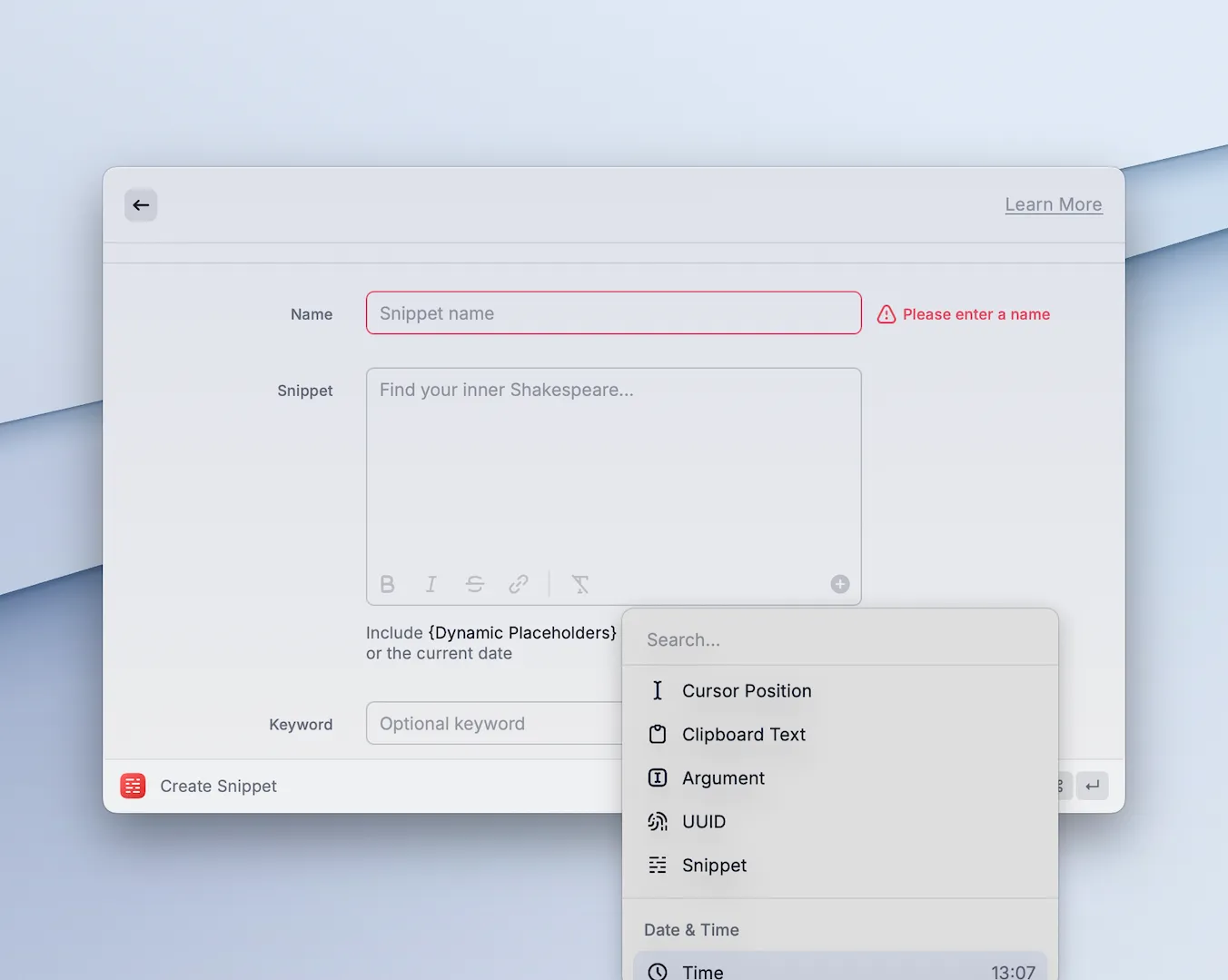1228x980 pixels.
Task: Click the red Raycast snippet icon in footer
Action: (x=133, y=786)
